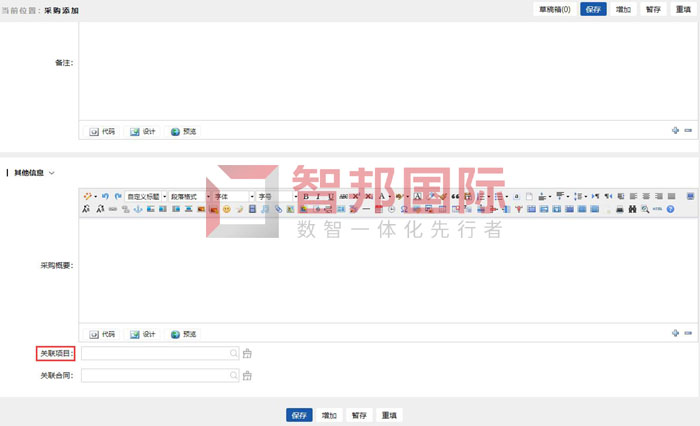Switch 采购概要 editor to 设计 tab
Screen dimensions: 700x426
(x=143, y=333)
